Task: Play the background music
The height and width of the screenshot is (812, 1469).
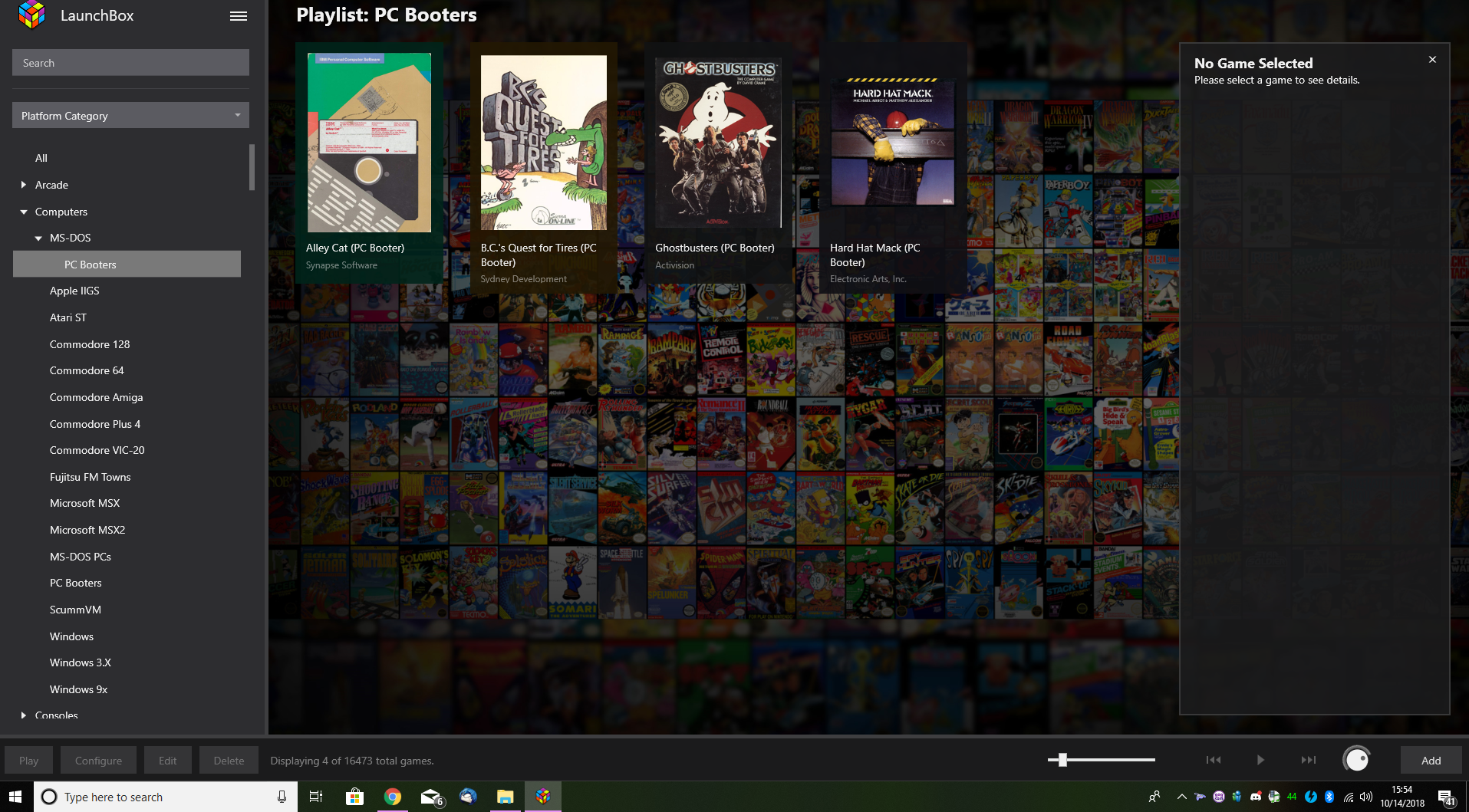Action: tap(1260, 760)
